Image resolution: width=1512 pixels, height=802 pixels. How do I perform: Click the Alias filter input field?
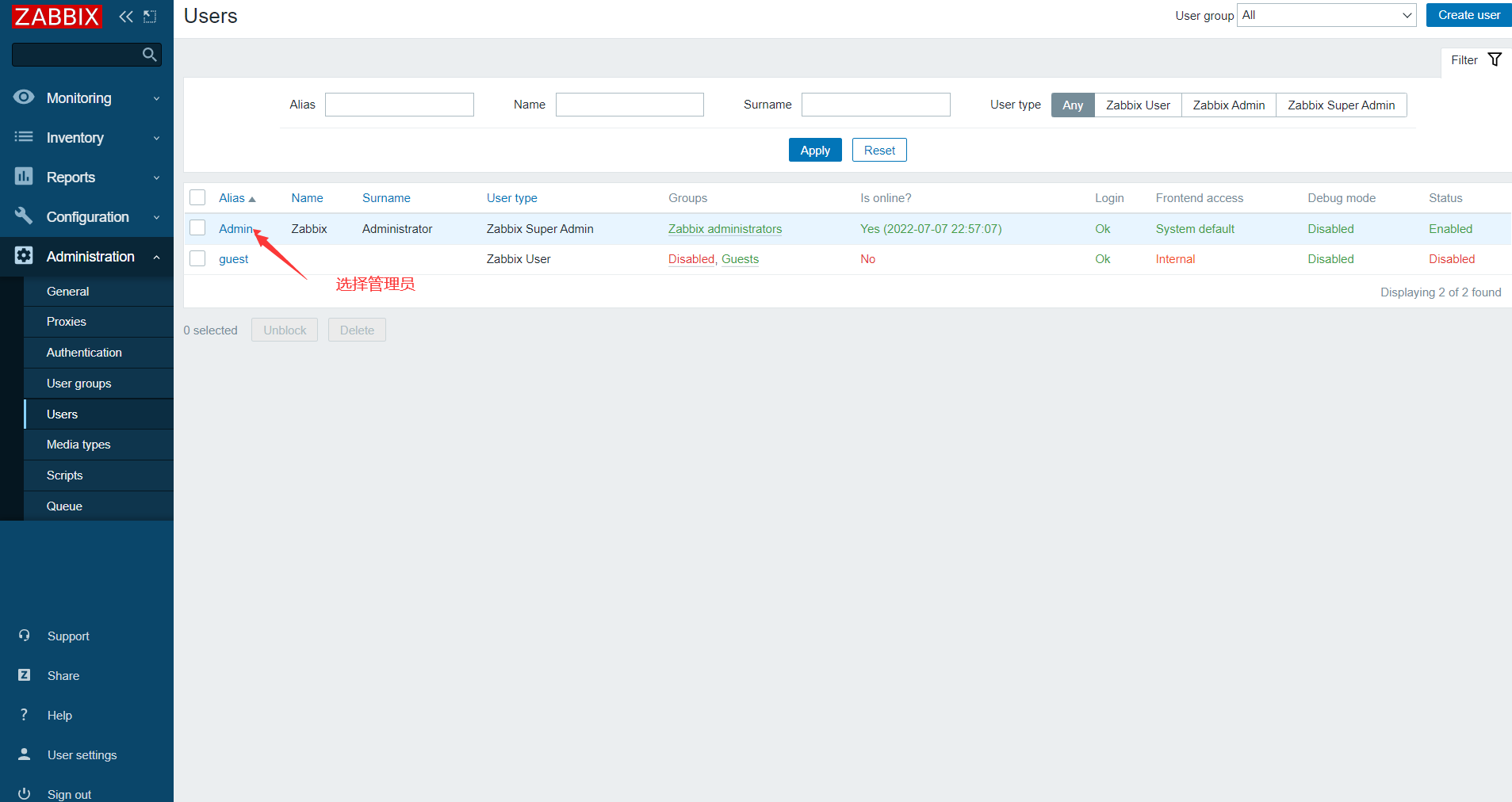tap(400, 105)
